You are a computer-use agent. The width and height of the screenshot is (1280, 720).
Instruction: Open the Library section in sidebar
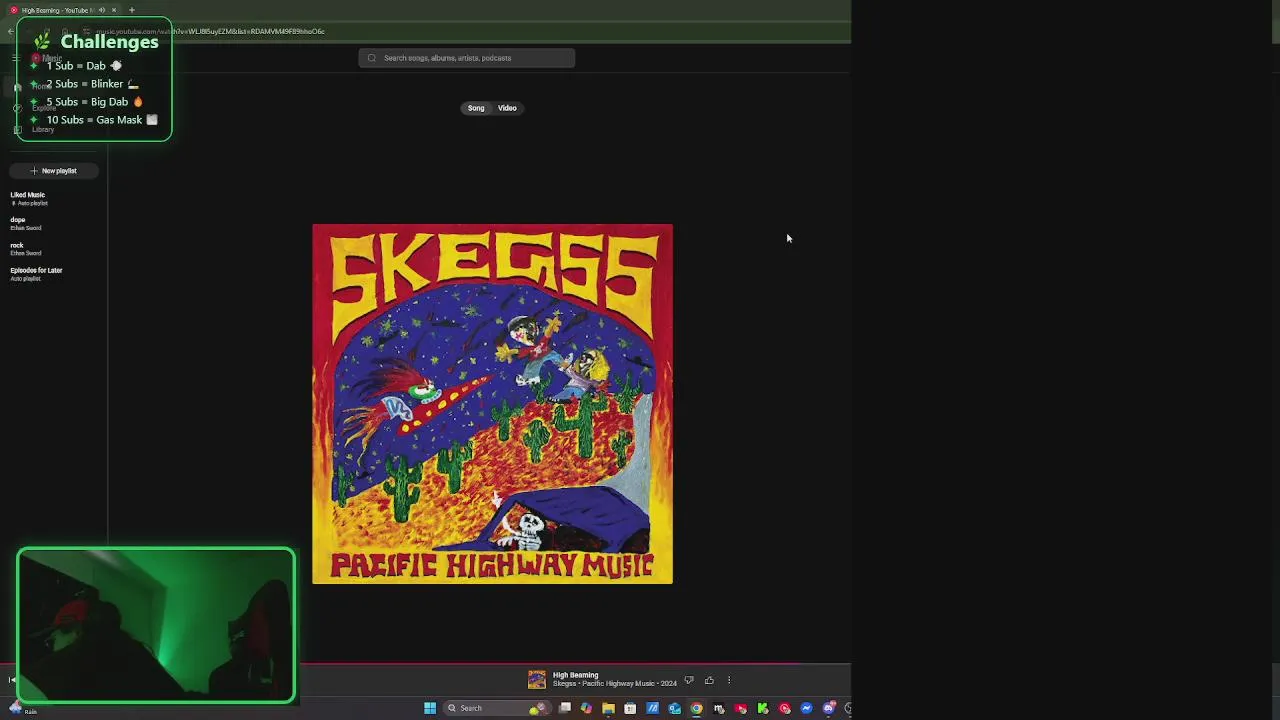34,129
